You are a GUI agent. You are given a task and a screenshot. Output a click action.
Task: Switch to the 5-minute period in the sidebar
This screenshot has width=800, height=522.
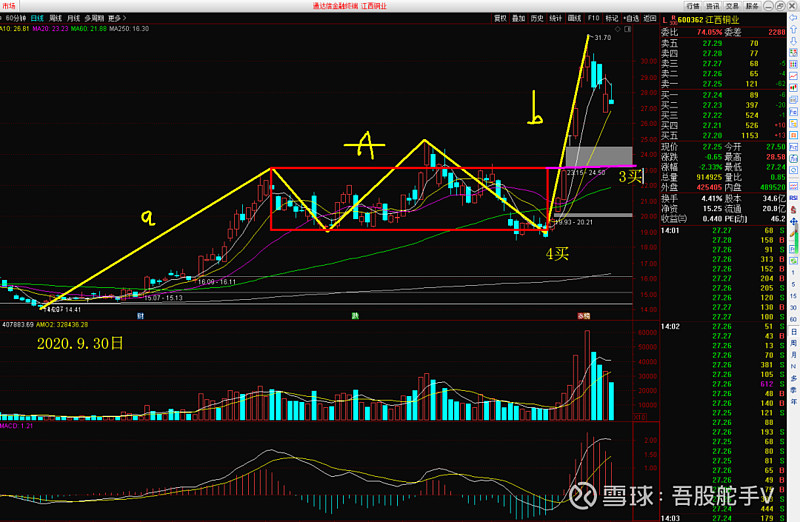[x=793, y=284]
